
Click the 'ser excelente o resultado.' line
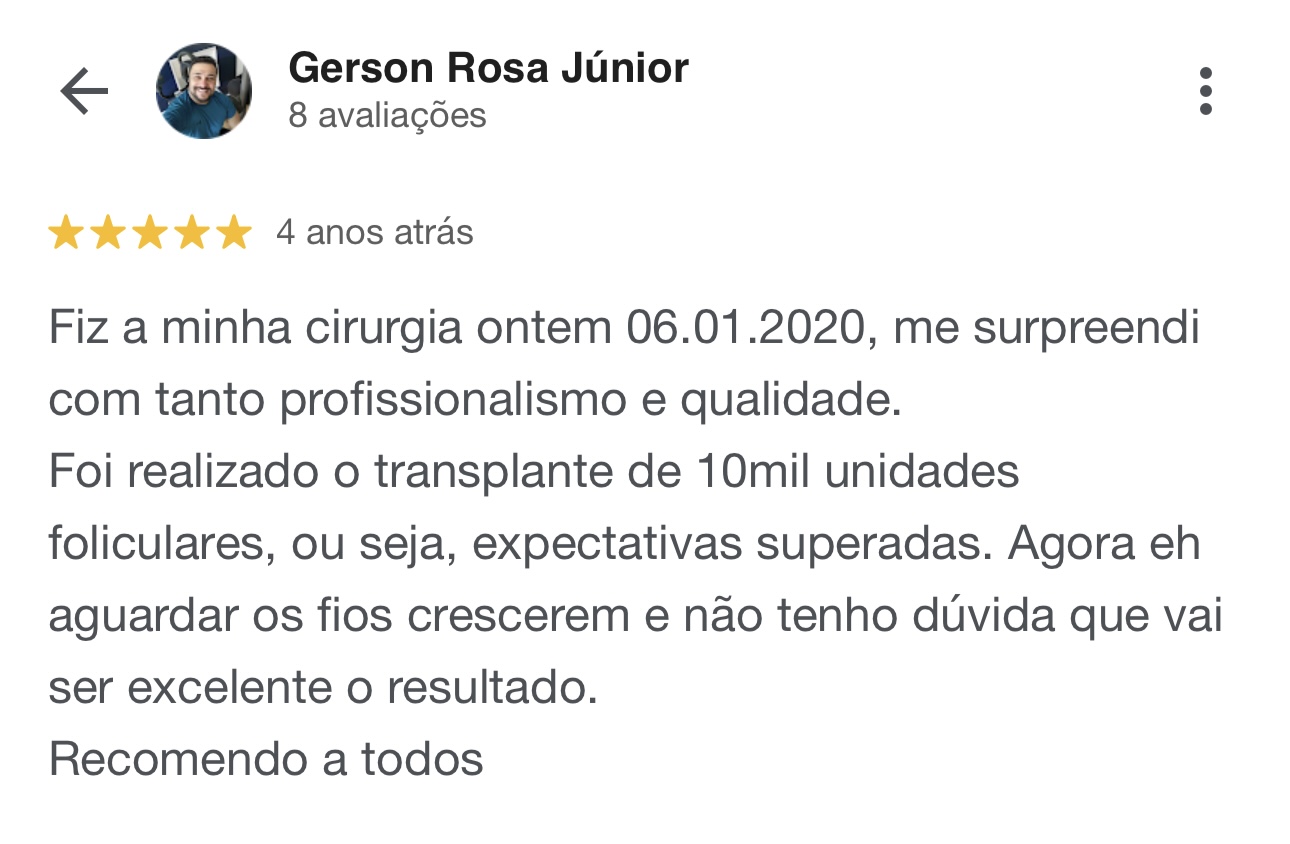click(323, 688)
